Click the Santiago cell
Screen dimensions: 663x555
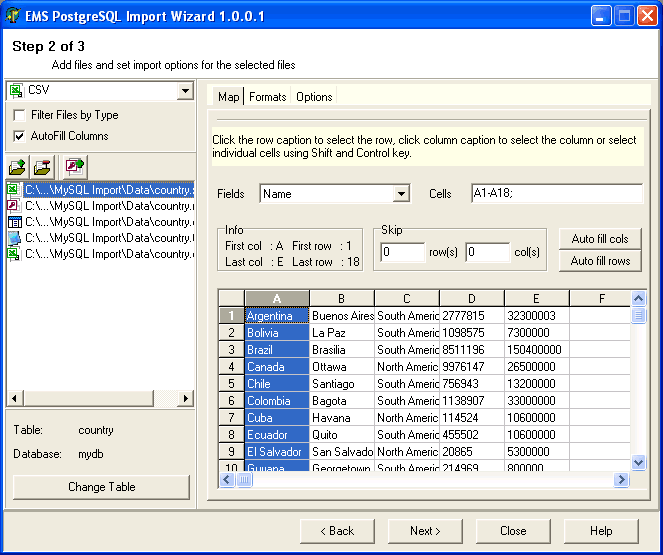coord(342,384)
